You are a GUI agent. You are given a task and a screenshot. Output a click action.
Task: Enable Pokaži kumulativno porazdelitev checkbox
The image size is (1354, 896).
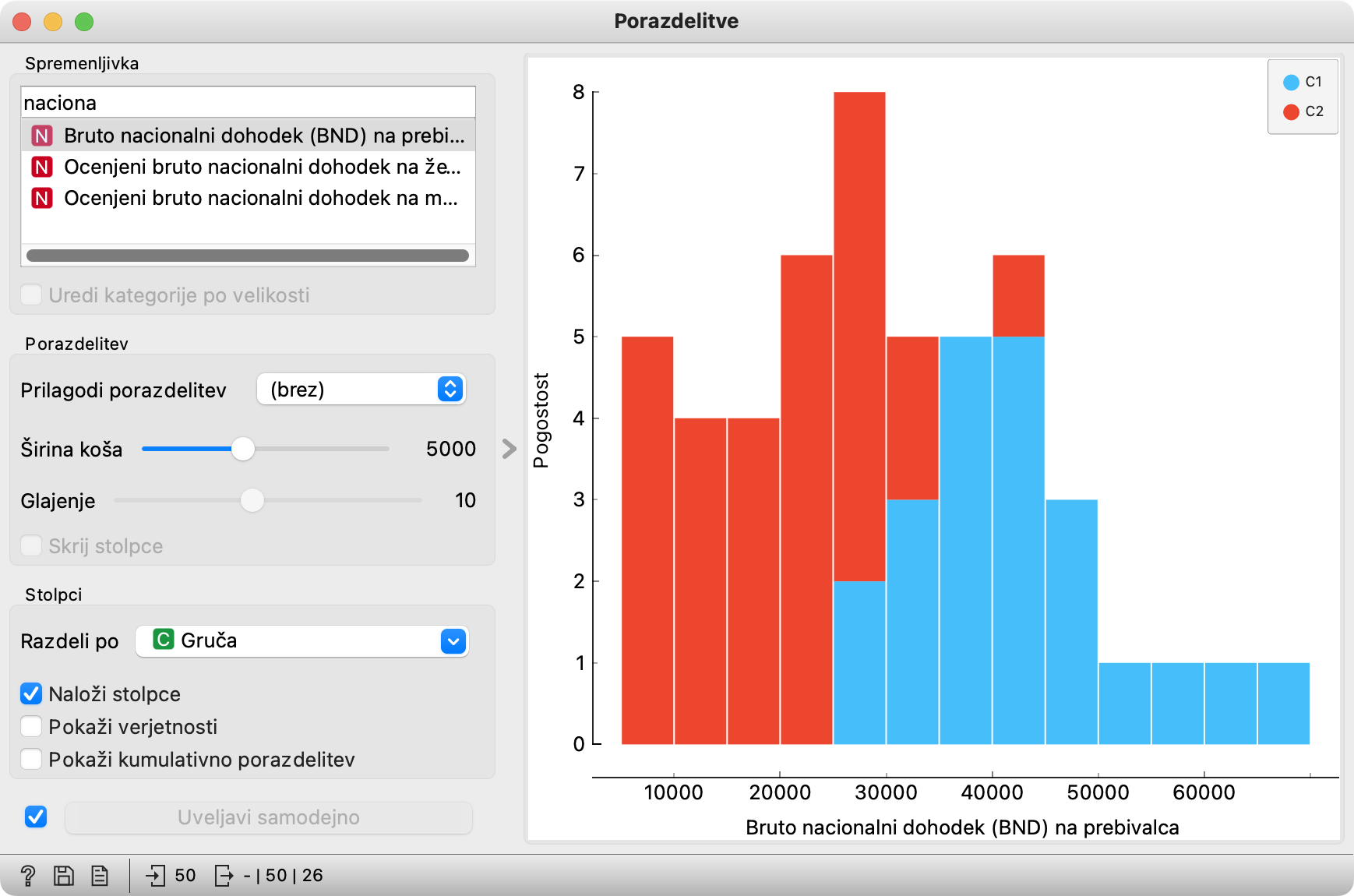pos(31,759)
